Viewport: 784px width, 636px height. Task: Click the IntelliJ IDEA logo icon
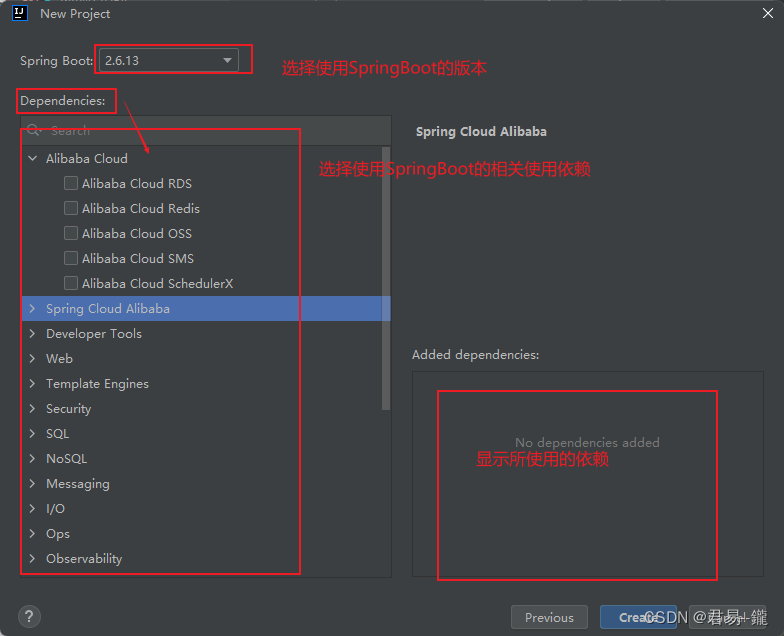(20, 13)
